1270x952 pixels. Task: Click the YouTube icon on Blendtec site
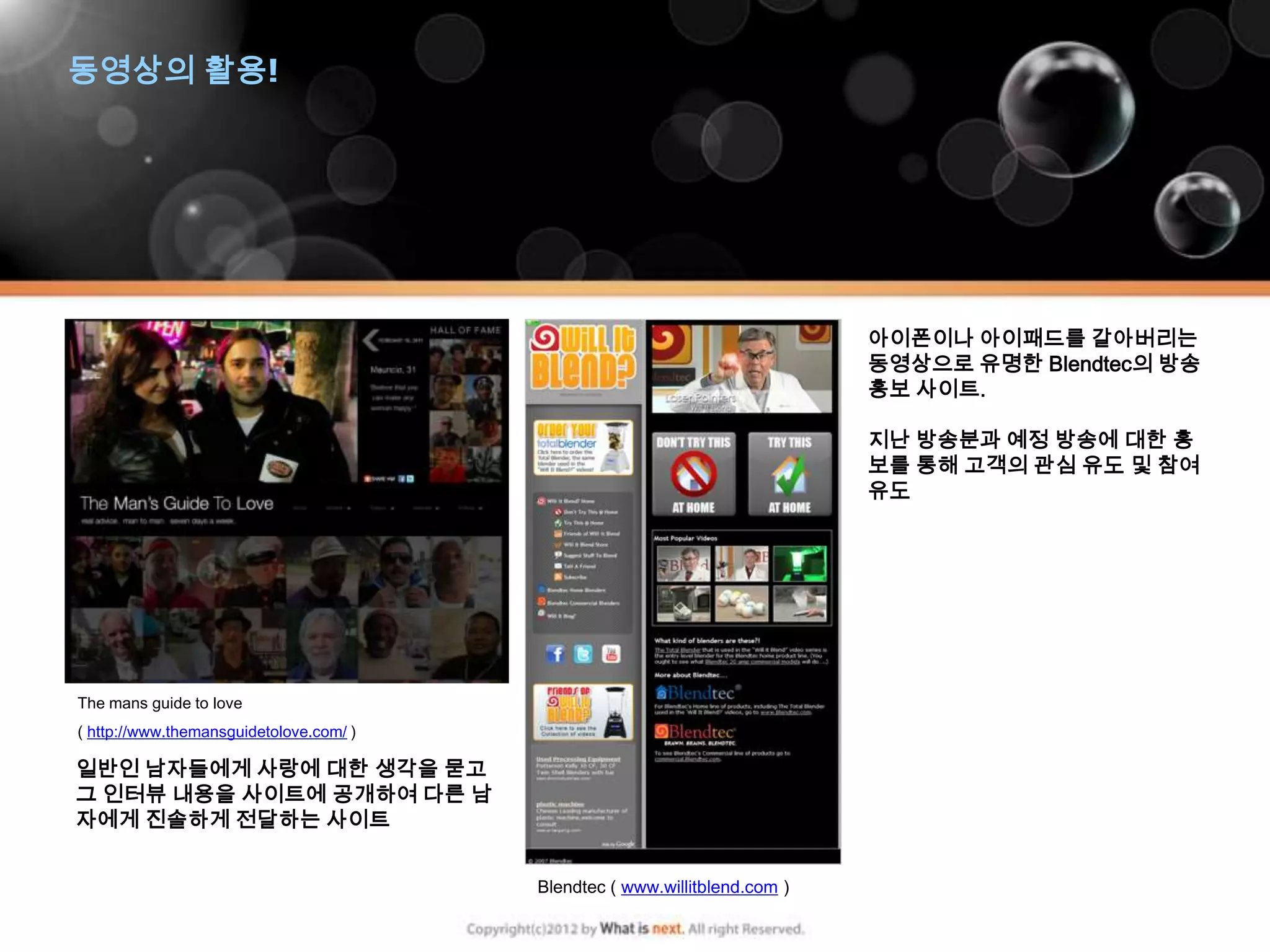pyautogui.click(x=611, y=654)
